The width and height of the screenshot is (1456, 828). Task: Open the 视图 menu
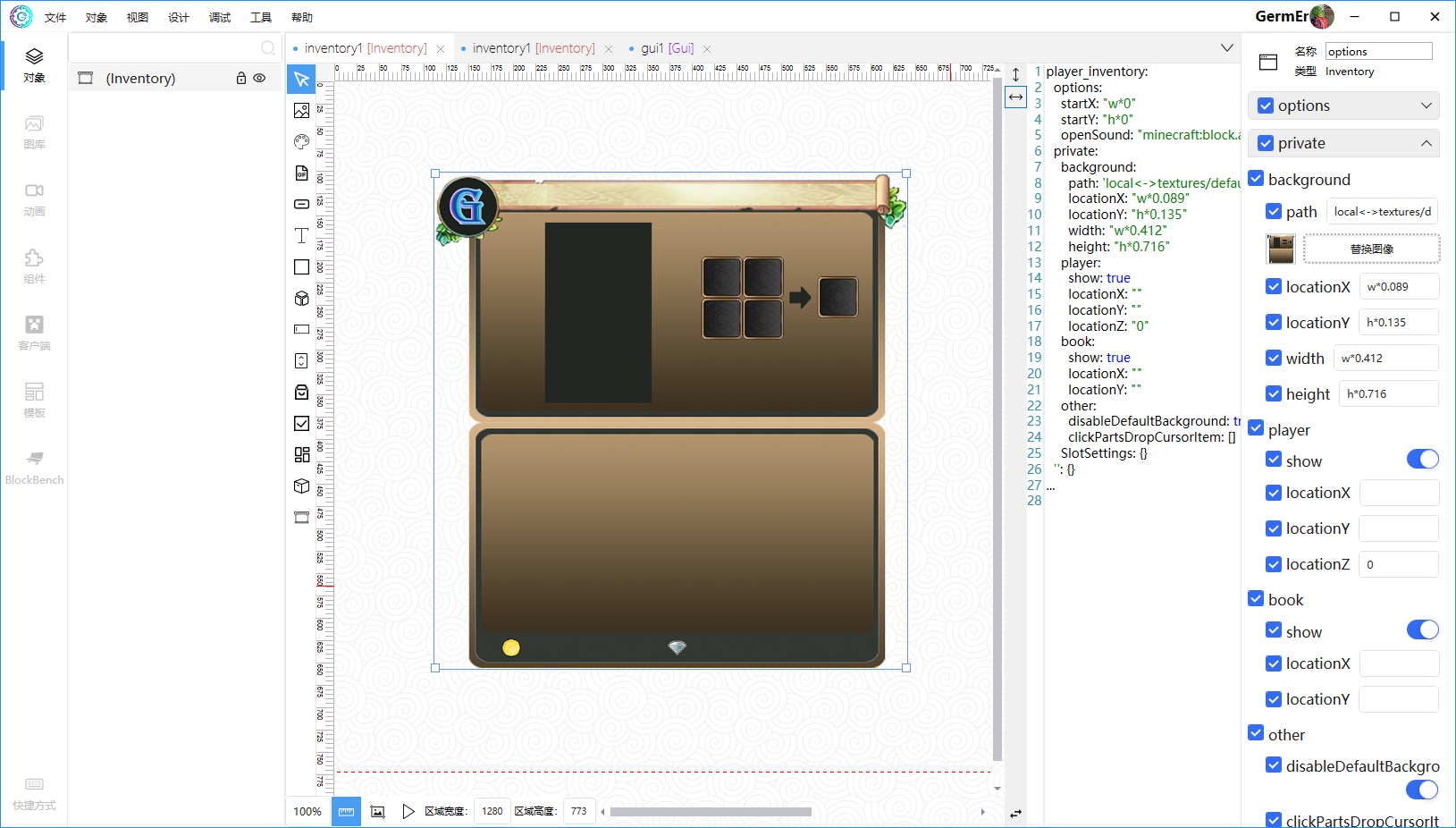point(138,17)
